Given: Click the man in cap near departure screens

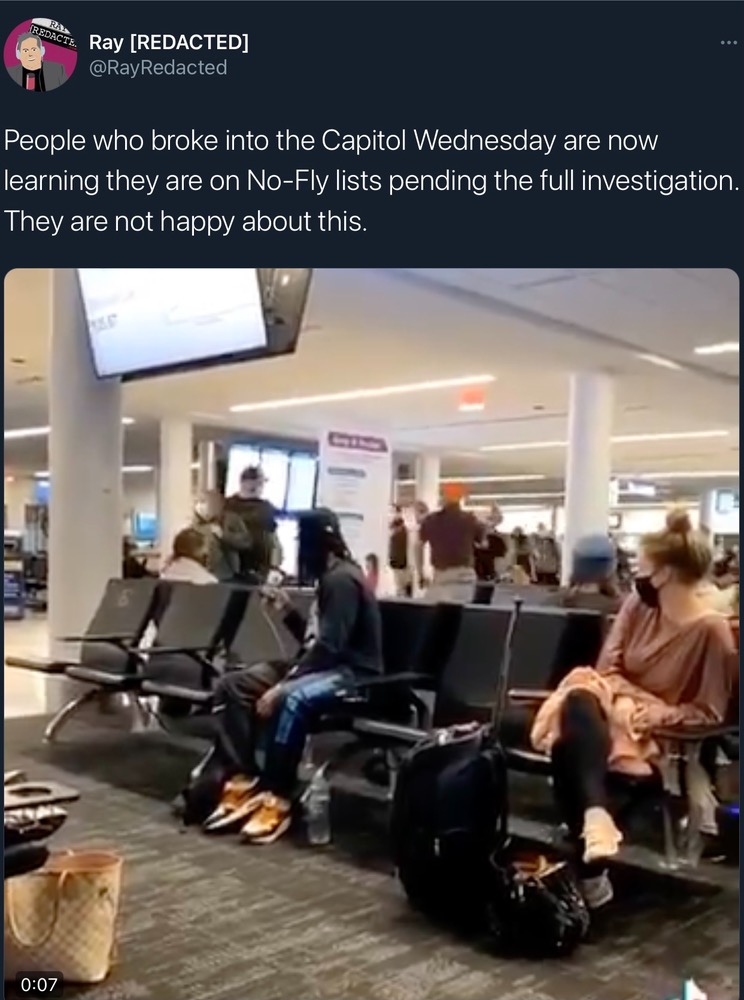Looking at the screenshot, I should (x=251, y=523).
